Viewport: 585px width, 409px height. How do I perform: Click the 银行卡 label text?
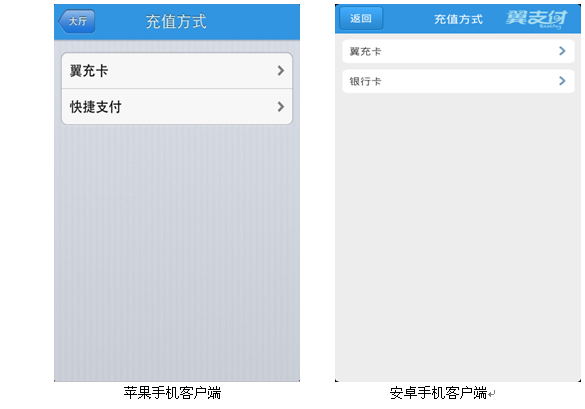(x=365, y=81)
